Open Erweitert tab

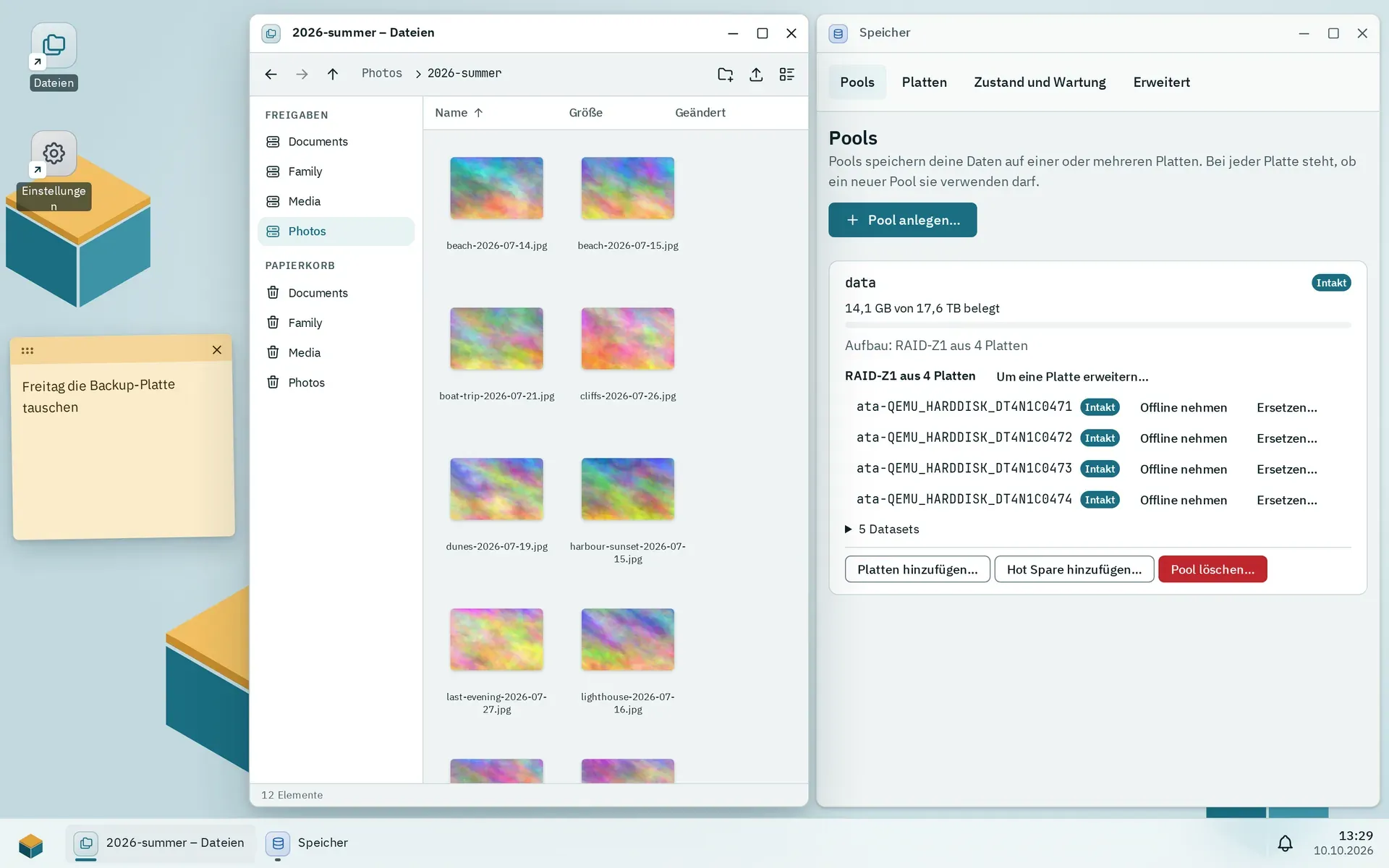coord(1161,82)
